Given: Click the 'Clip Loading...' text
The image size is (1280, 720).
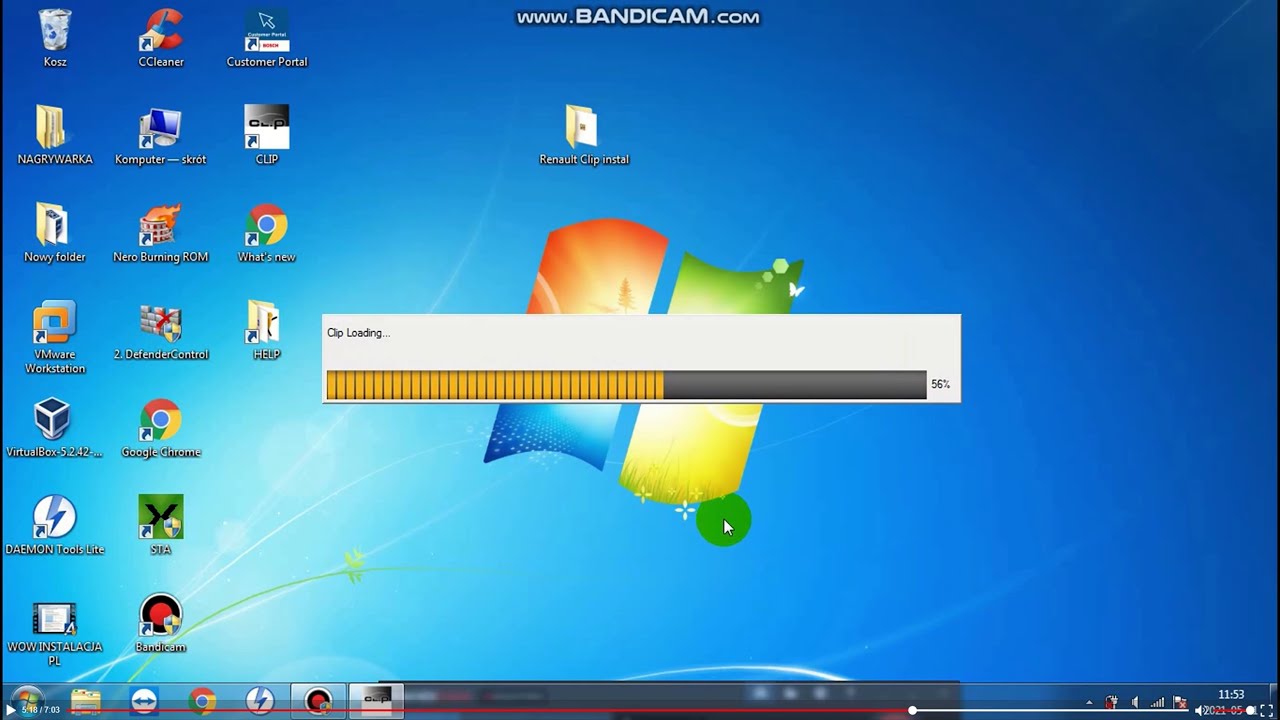Looking at the screenshot, I should (358, 333).
